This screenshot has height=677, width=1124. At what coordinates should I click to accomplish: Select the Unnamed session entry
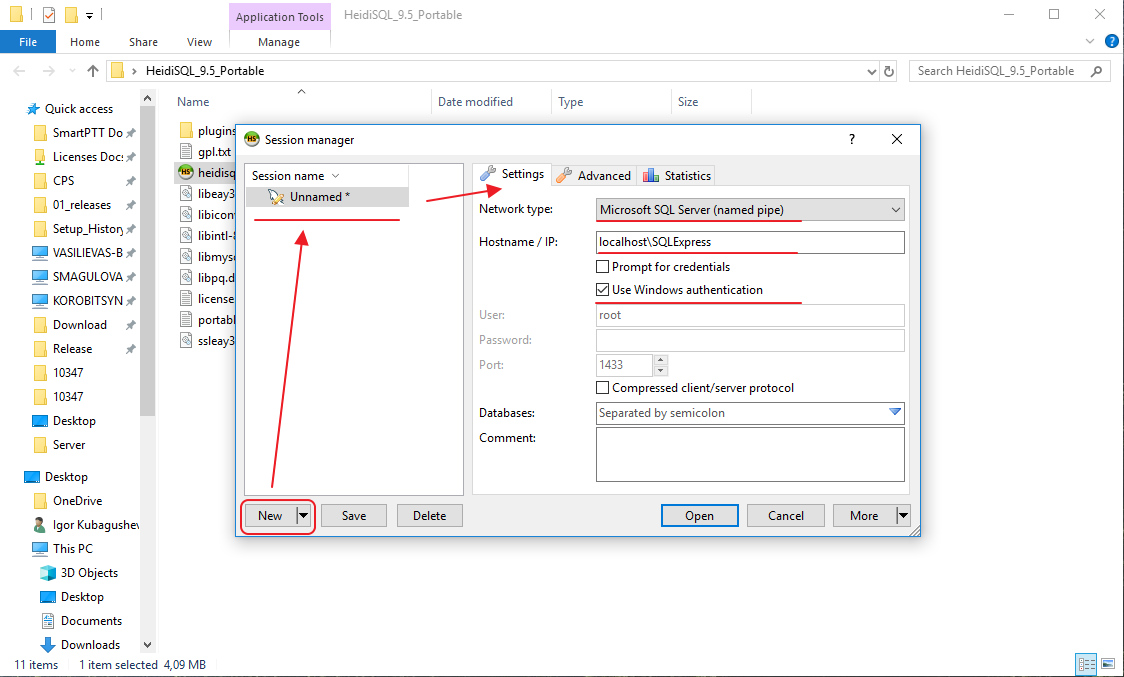click(328, 197)
